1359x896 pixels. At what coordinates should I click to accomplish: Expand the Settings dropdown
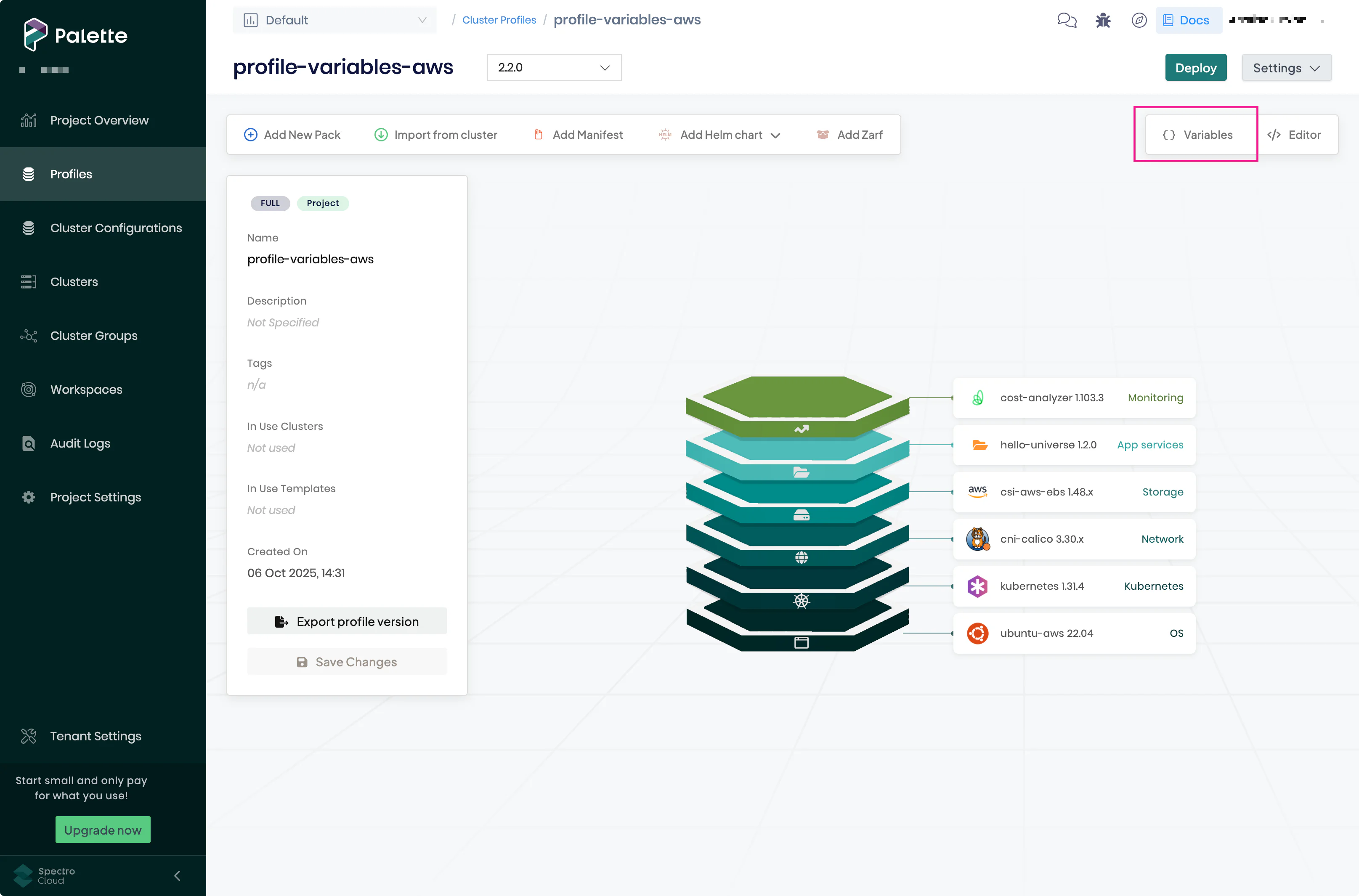pyautogui.click(x=1286, y=68)
